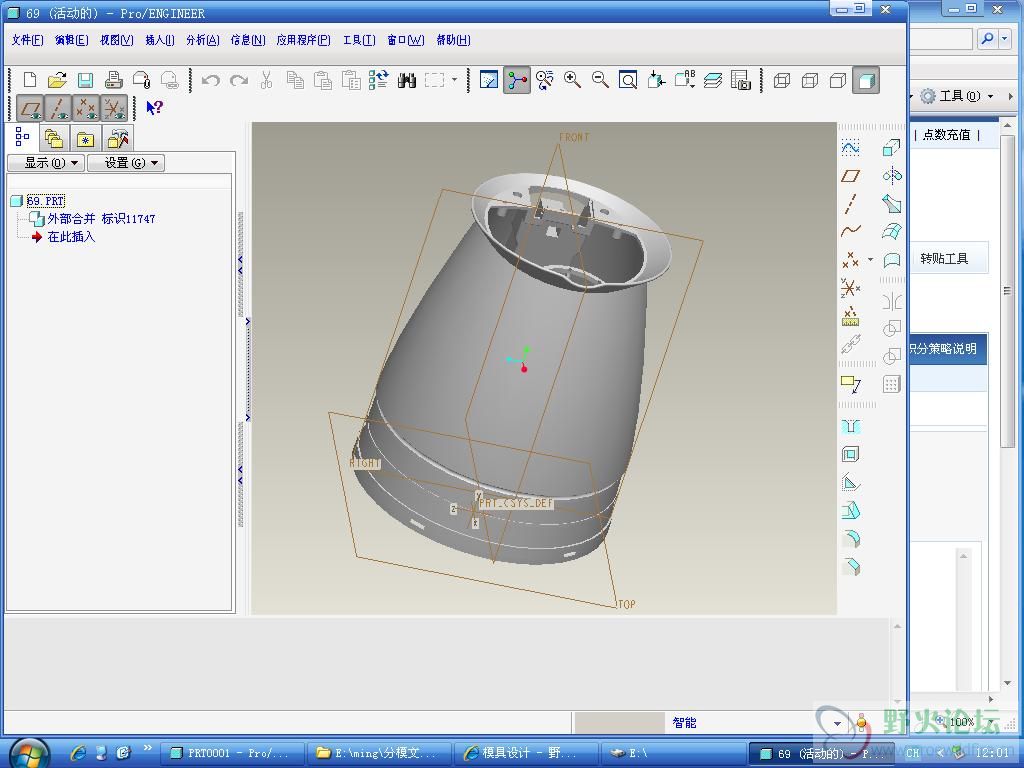The image size is (1024, 768).
Task: Select the Datum Axis tool on right toolbar
Action: click(x=850, y=204)
